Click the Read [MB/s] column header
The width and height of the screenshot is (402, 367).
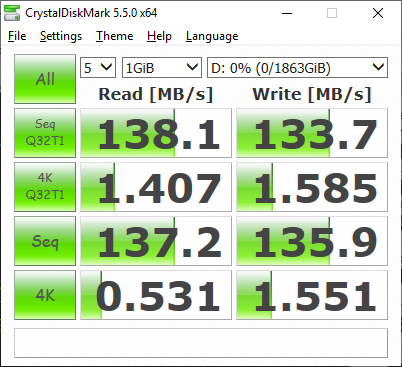[x=156, y=94]
